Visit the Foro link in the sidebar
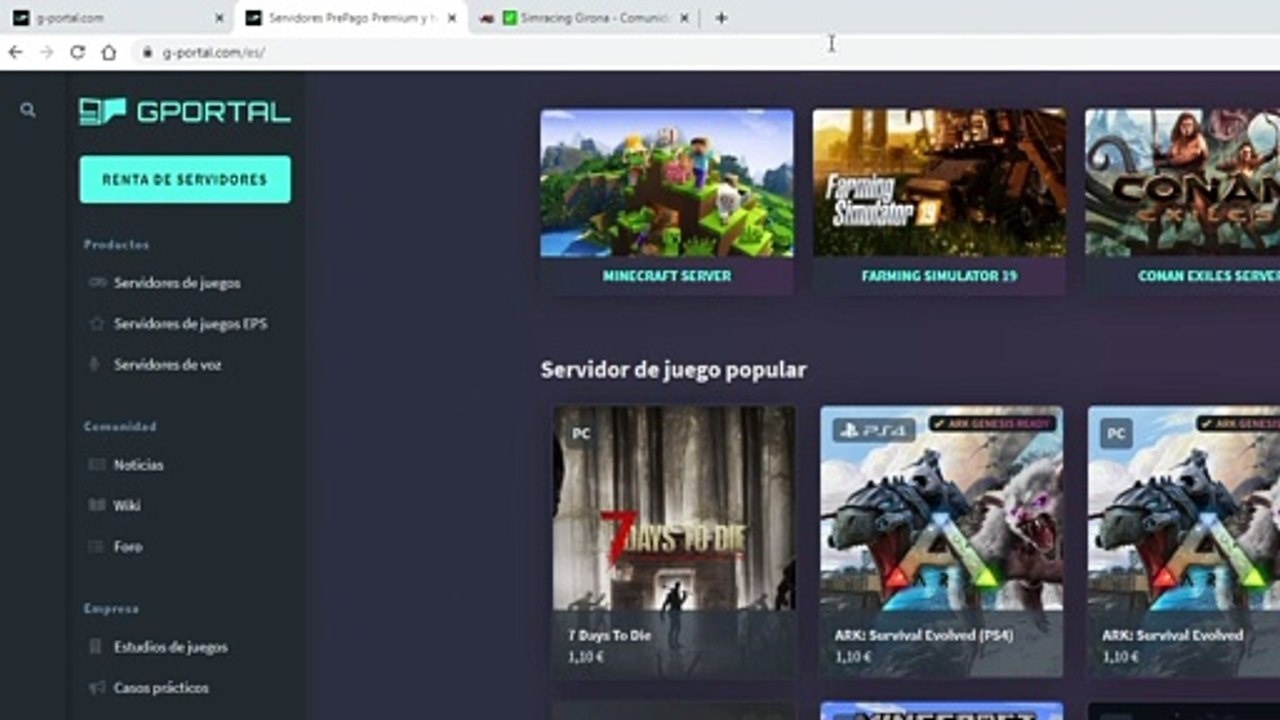 pos(128,547)
